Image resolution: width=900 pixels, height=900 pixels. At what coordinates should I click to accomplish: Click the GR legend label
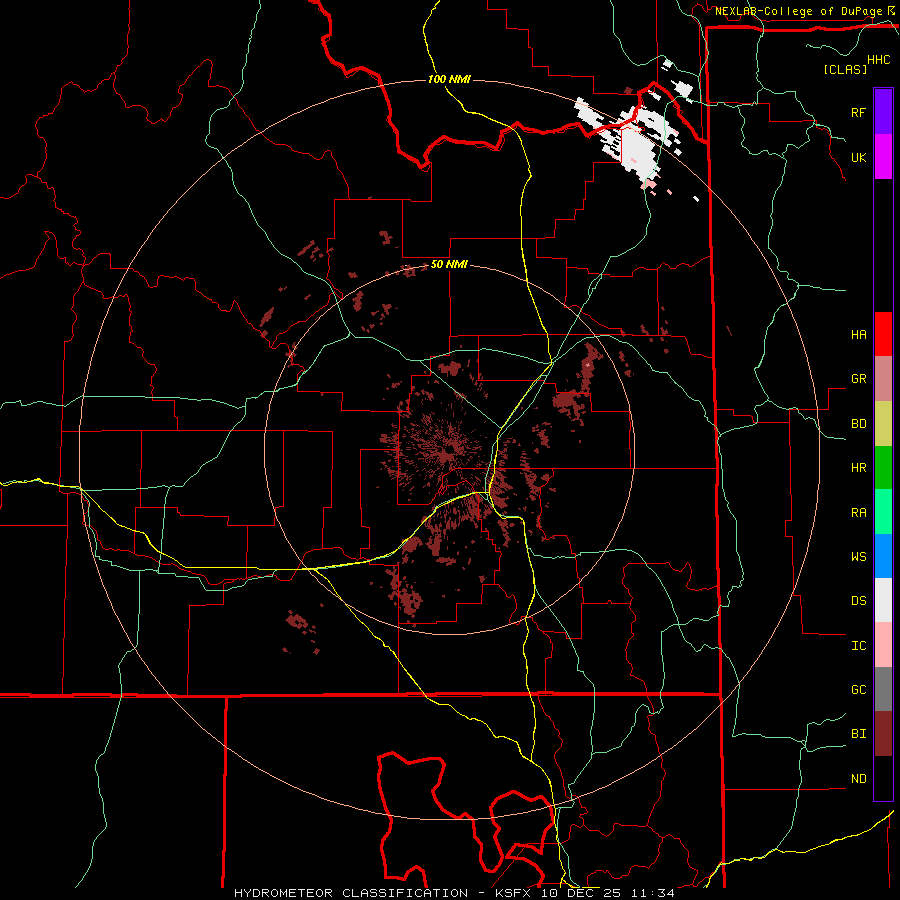[x=859, y=379]
